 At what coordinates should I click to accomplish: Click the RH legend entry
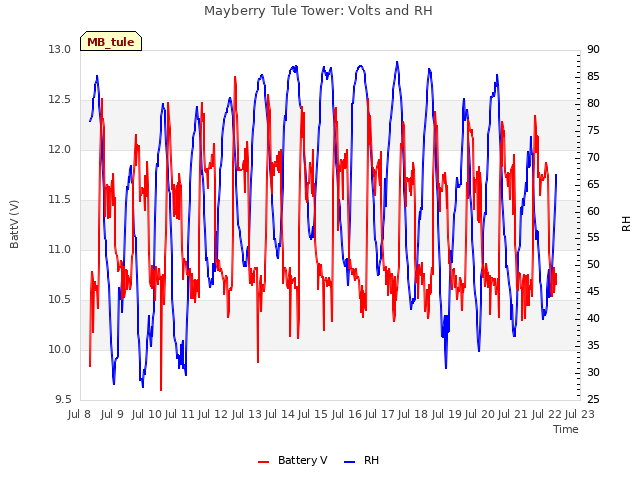362,460
